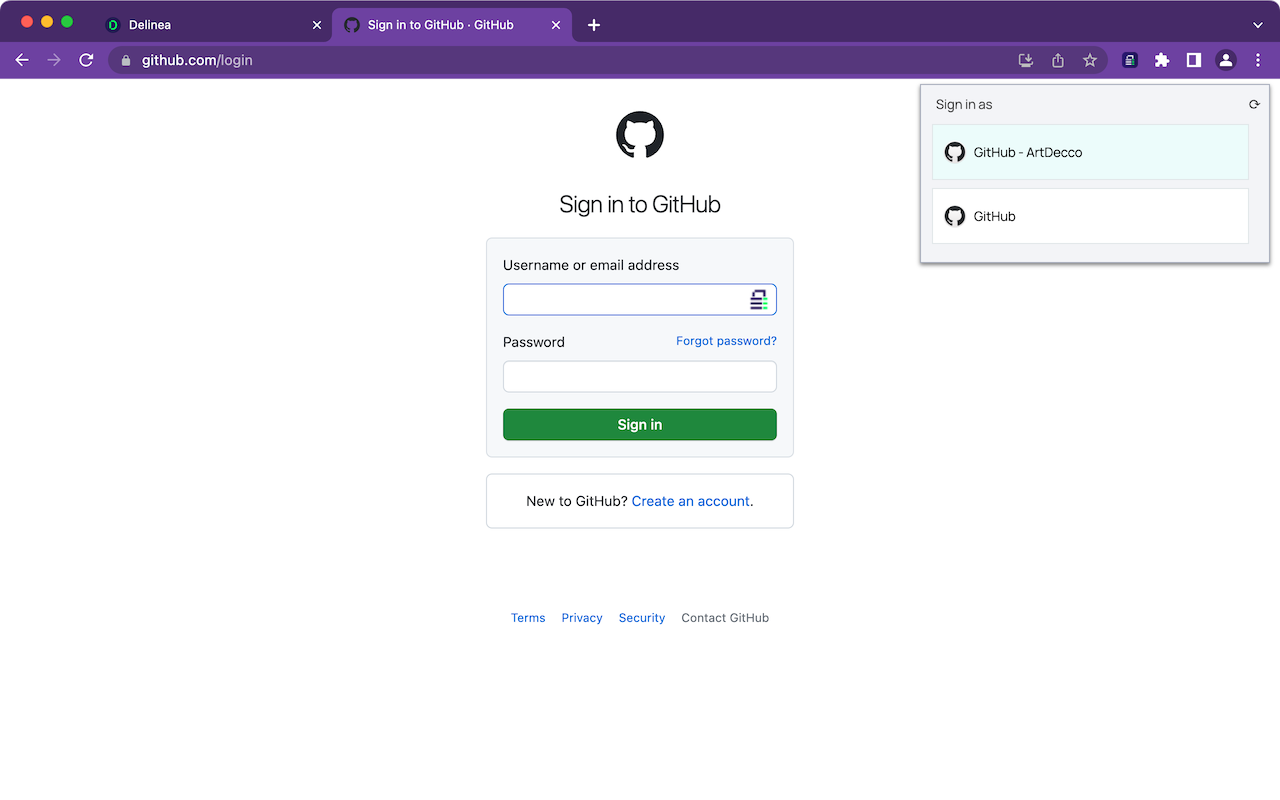Open a new browser tab
This screenshot has width=1280, height=800.
594,25
